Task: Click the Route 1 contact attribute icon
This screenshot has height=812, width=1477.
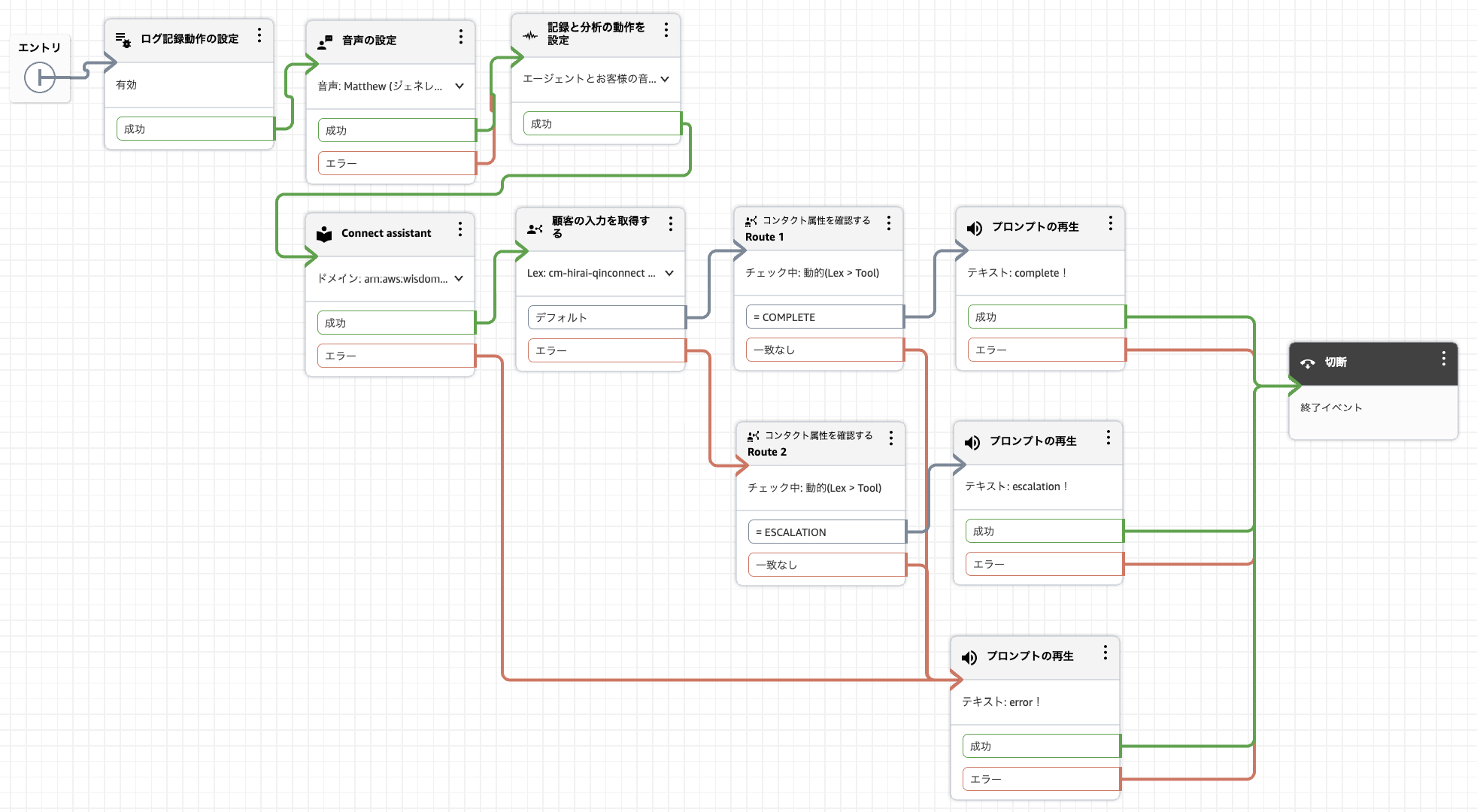Action: click(x=751, y=221)
